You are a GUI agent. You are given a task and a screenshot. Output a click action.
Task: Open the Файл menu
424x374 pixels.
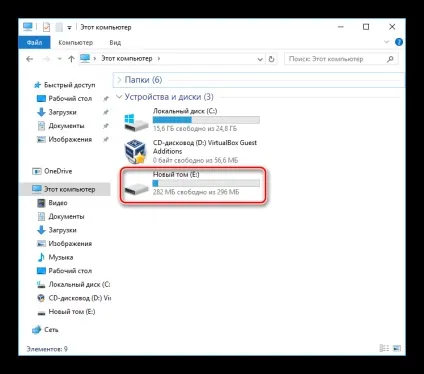pos(34,43)
